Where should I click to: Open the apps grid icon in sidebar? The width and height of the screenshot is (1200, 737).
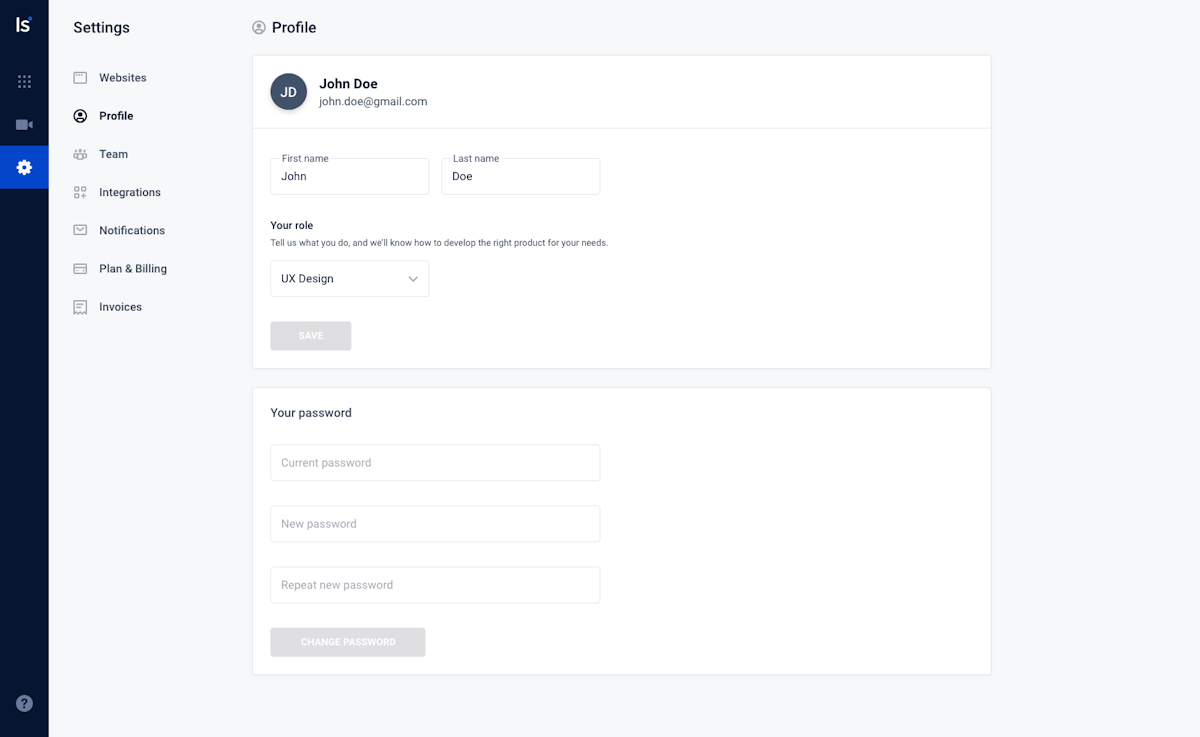(x=24, y=82)
